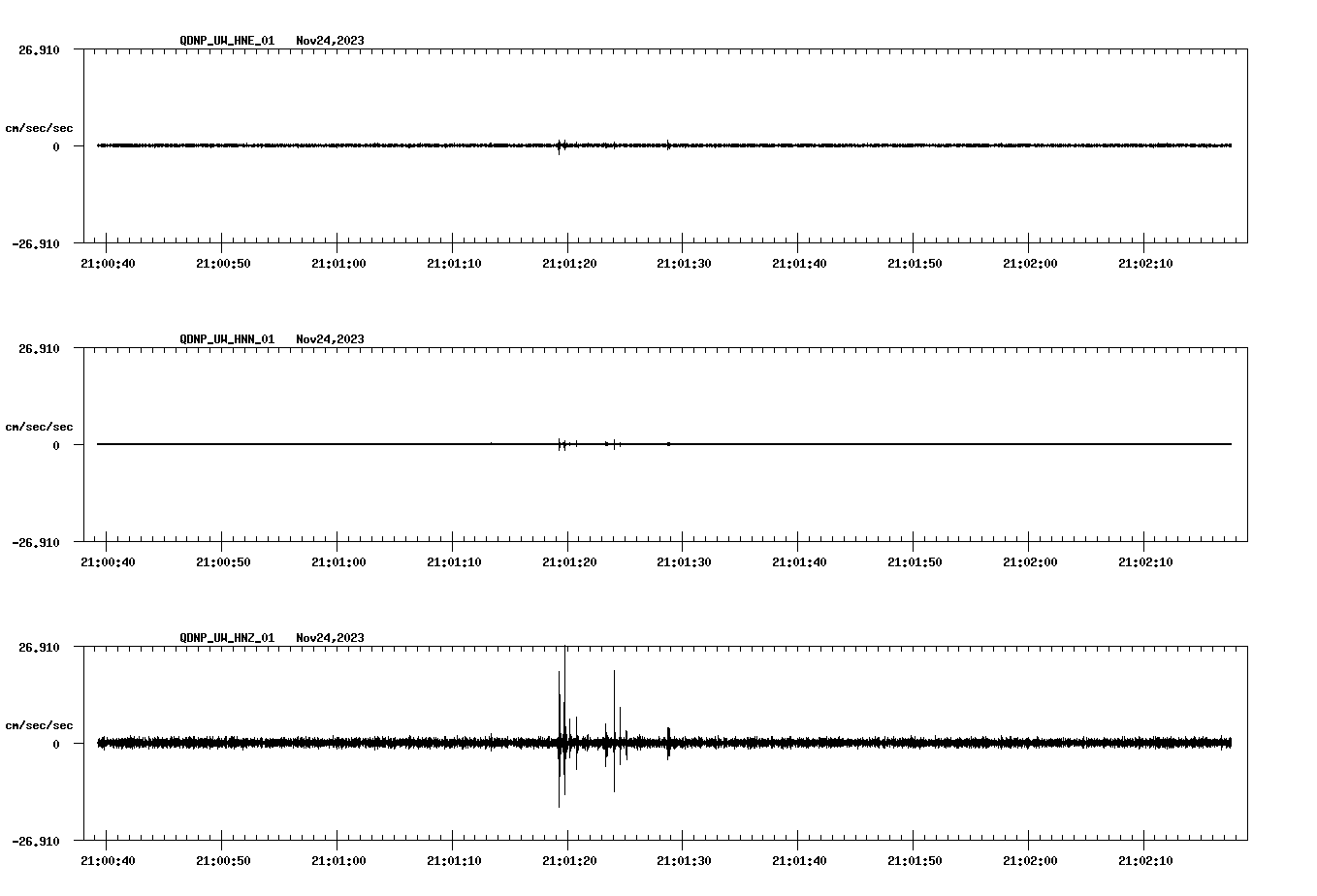1317x896 pixels.
Task: Click 21:01:30 time label under HNZ plot
Action: point(685,861)
